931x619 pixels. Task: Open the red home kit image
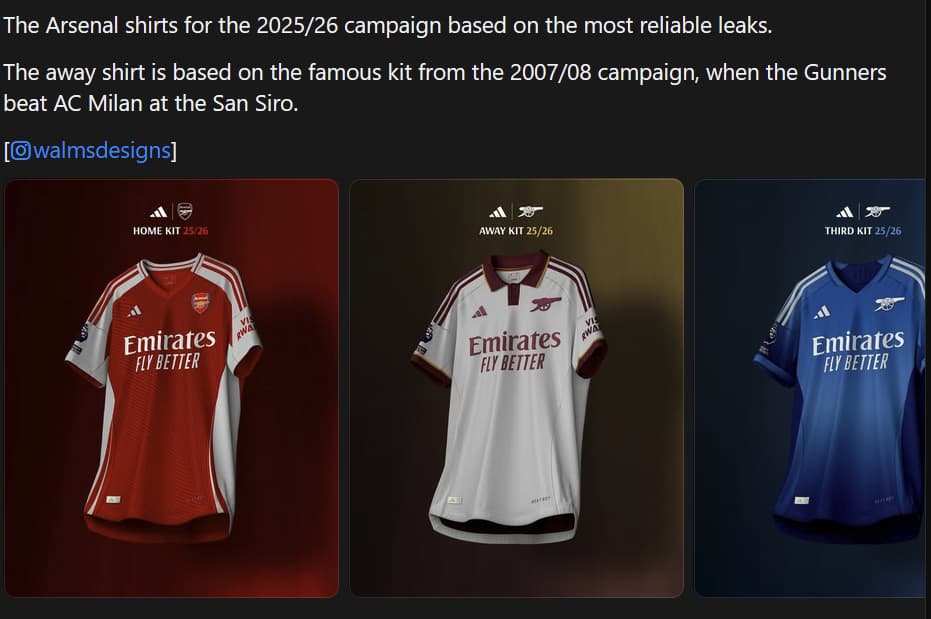172,388
